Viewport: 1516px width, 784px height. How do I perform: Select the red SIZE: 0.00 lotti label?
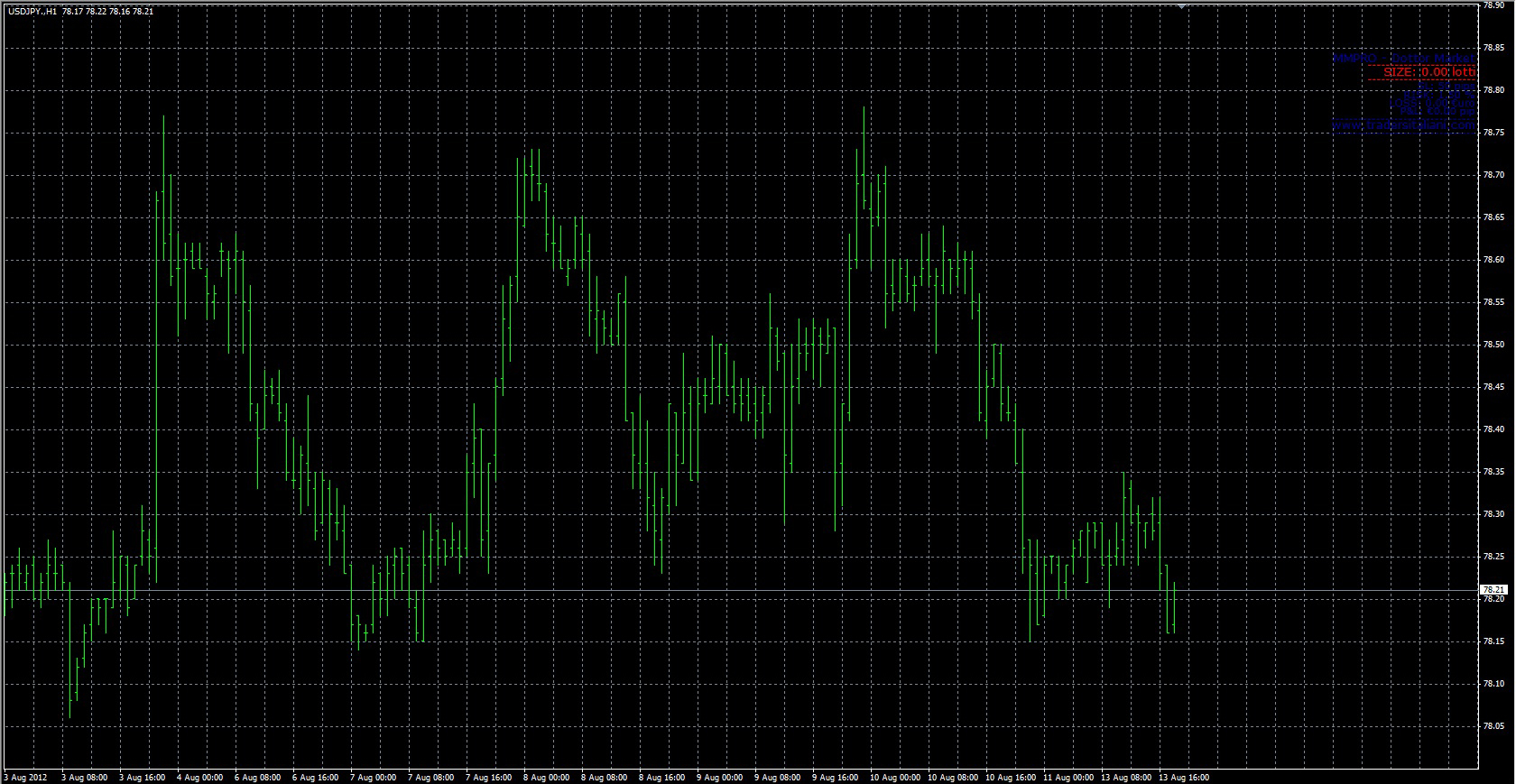1429,72
